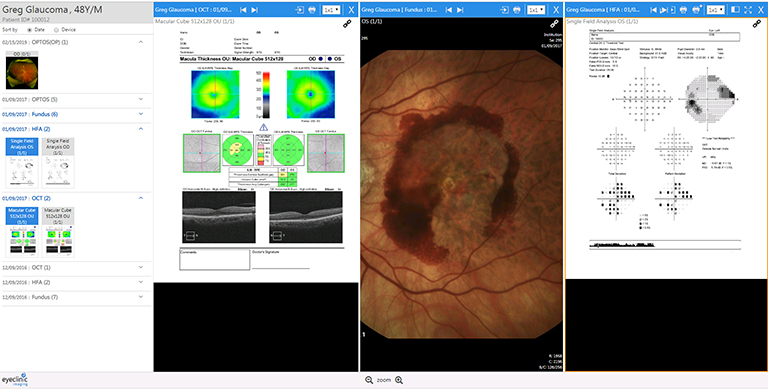Viewport: 768px width, 389px height.
Task: Click the patient name Greg Glaucoma header
Action: 52,9
